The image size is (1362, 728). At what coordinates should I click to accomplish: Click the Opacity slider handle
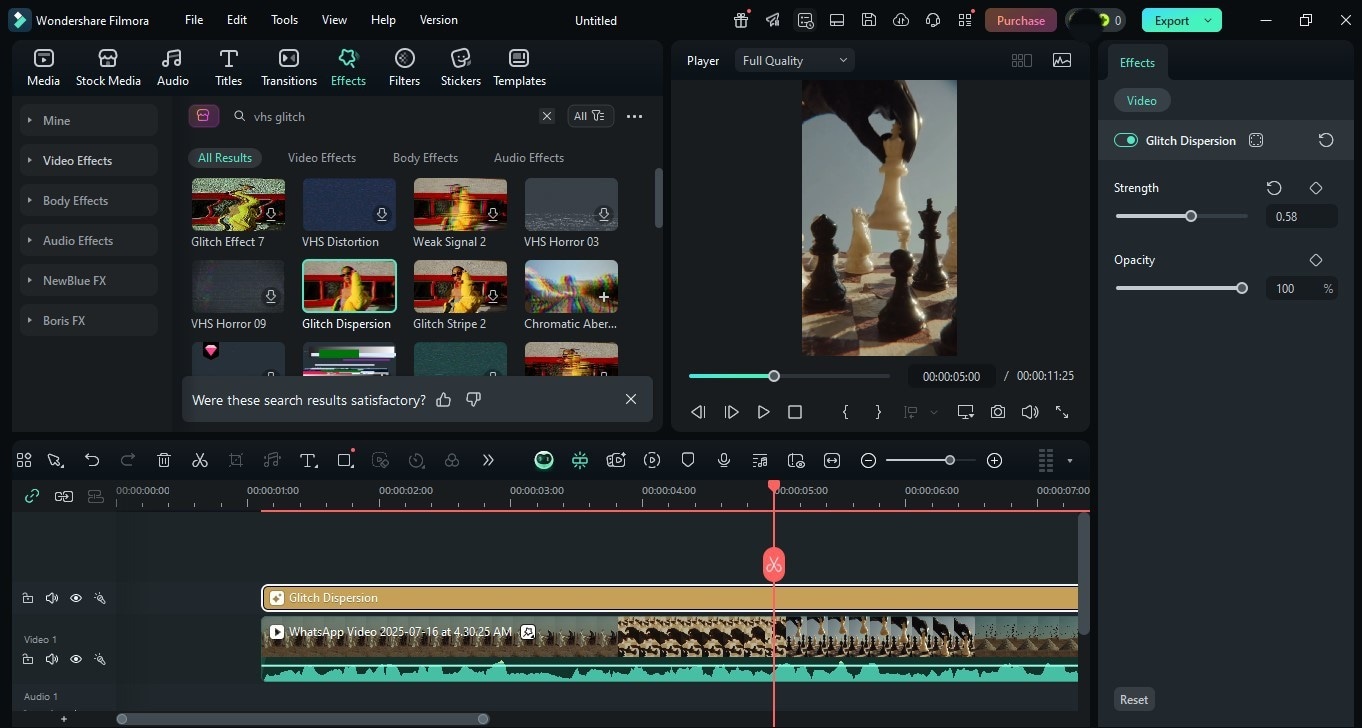coord(1242,288)
